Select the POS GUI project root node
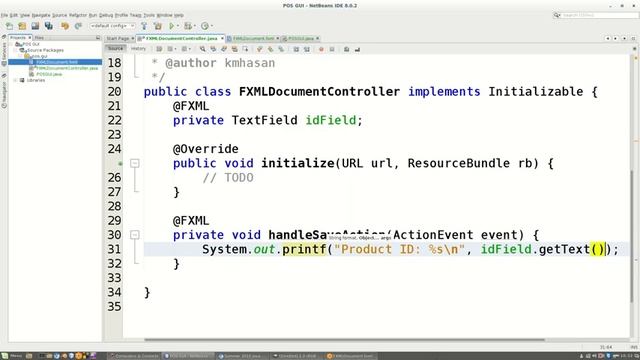Image resolution: width=640 pixels, height=360 pixels. click(x=31, y=44)
